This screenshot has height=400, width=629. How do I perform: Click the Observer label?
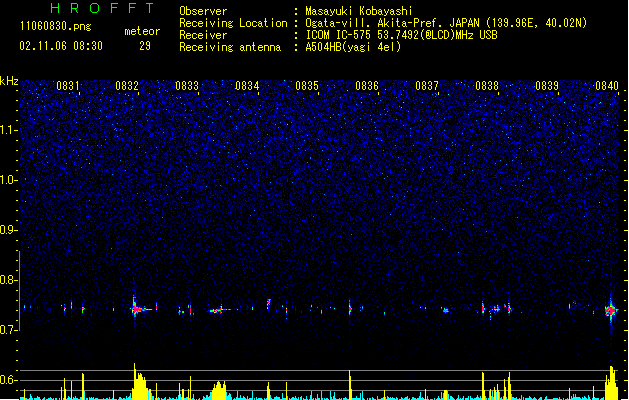pos(203,11)
